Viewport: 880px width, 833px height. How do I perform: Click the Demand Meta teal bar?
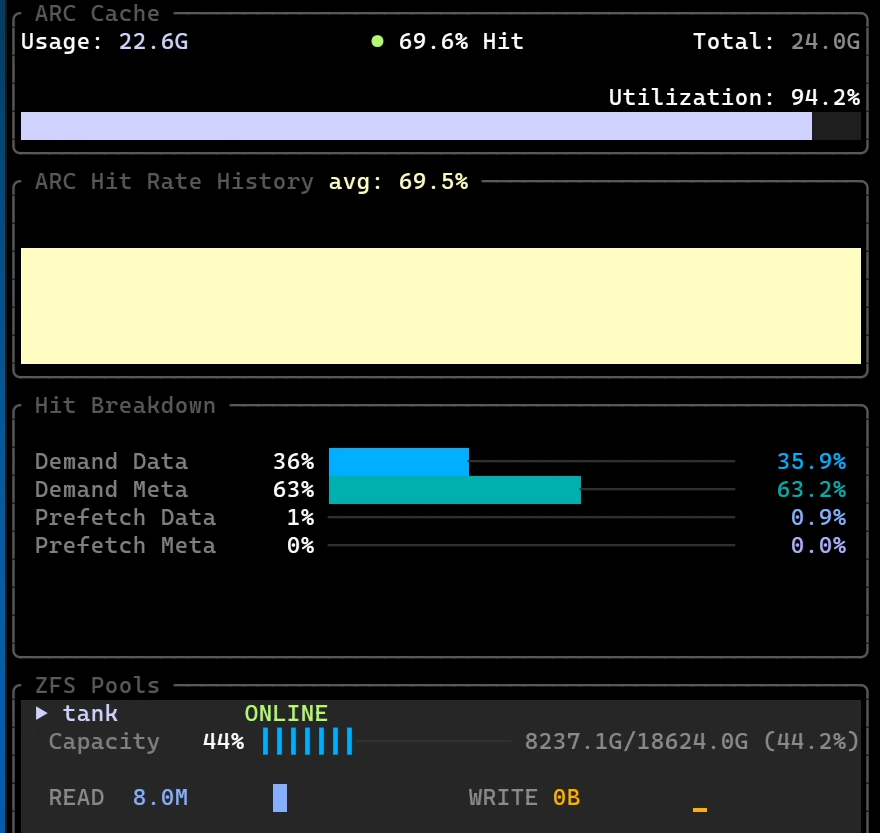pyautogui.click(x=455, y=489)
